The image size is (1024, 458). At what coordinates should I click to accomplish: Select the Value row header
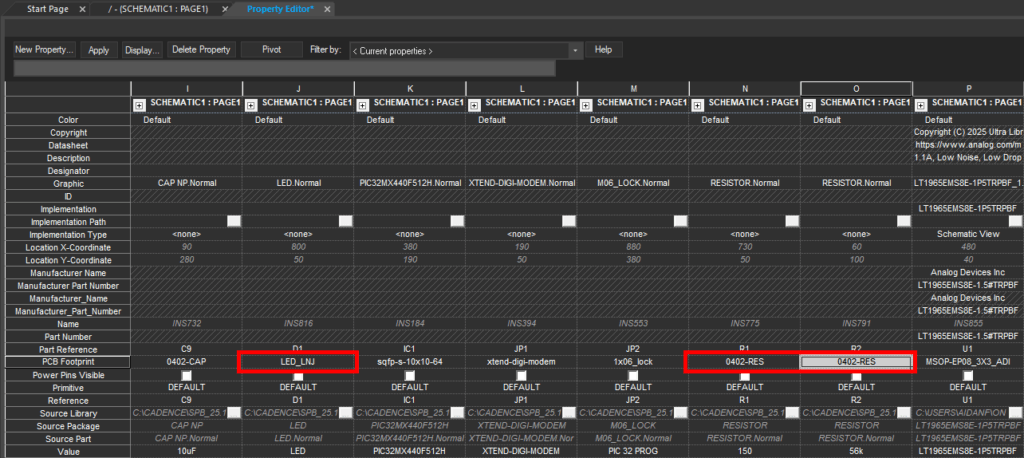point(68,451)
